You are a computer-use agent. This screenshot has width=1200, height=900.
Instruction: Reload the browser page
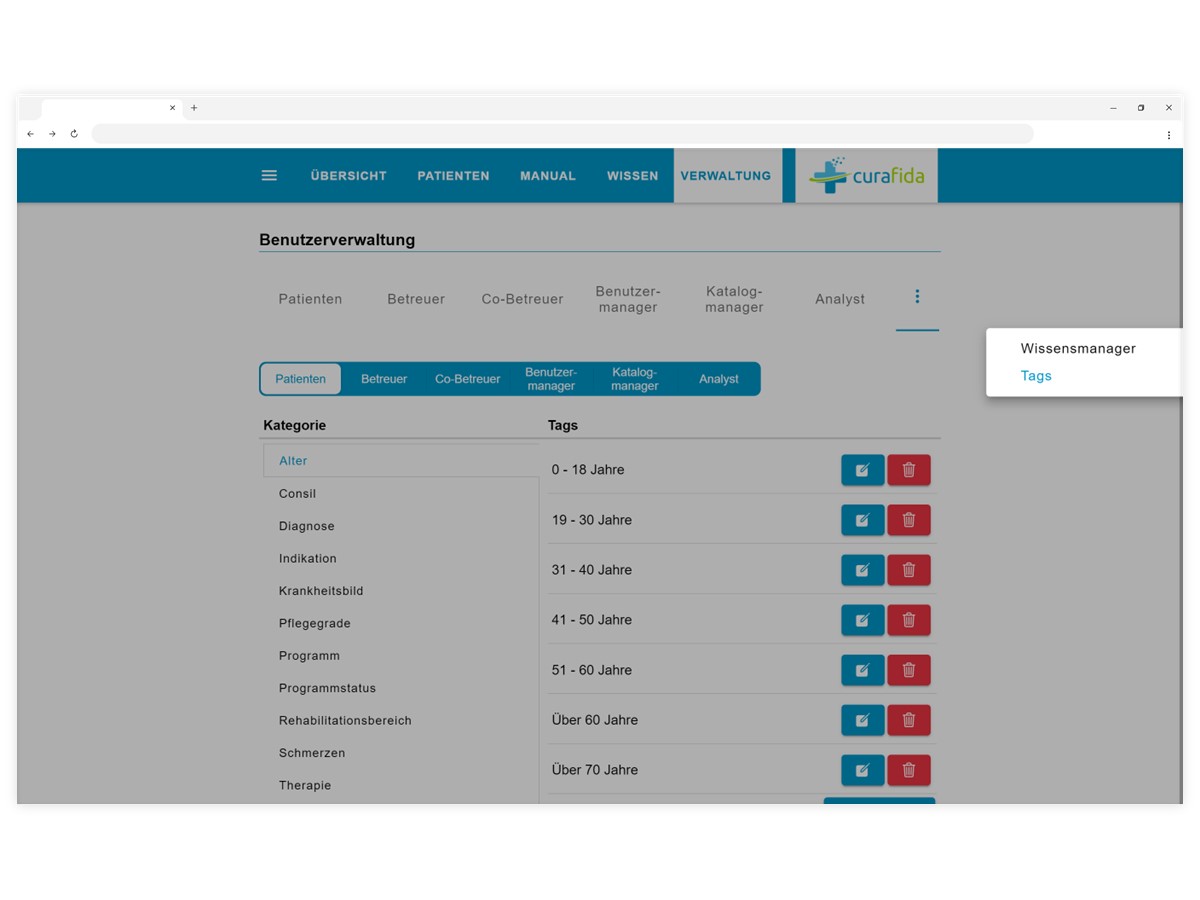point(74,134)
